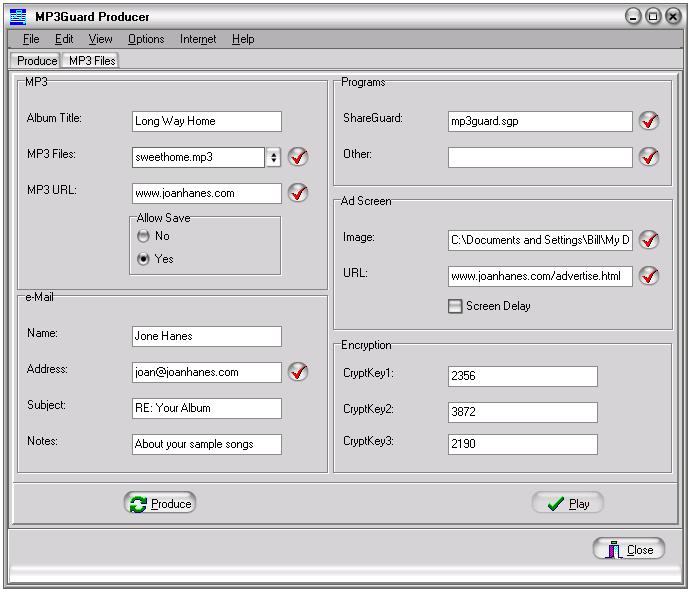
Task: Minimize the MP3Guard Producer window
Action: pyautogui.click(x=633, y=17)
